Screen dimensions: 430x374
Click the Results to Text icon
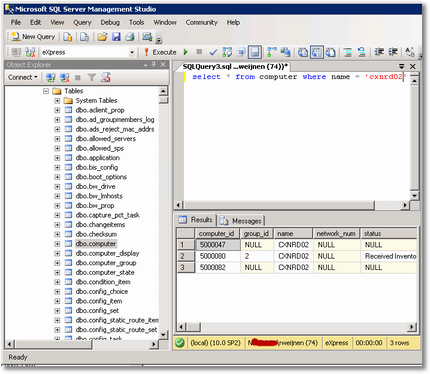[303, 52]
